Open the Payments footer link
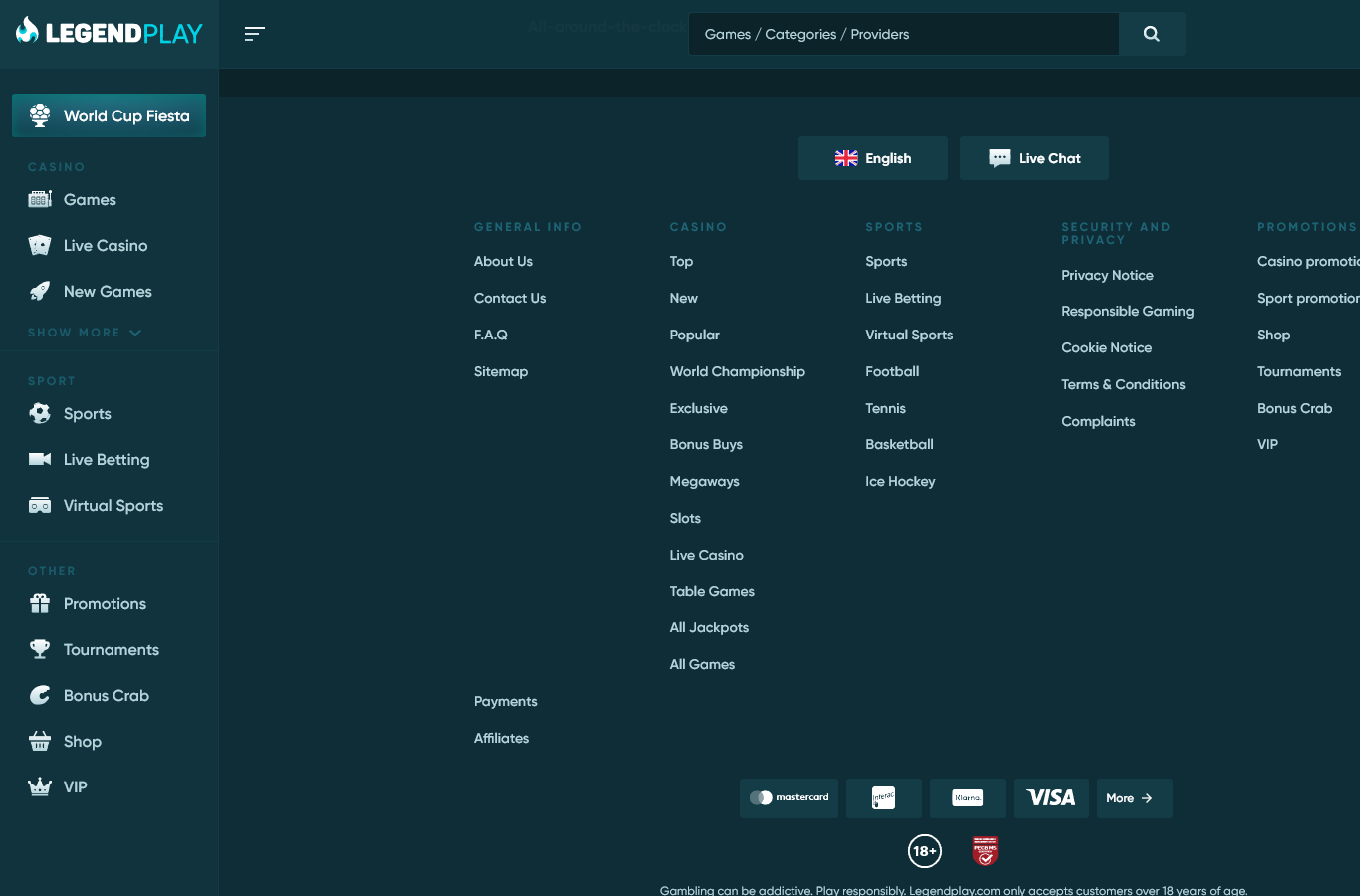Image resolution: width=1360 pixels, height=896 pixels. 506,701
